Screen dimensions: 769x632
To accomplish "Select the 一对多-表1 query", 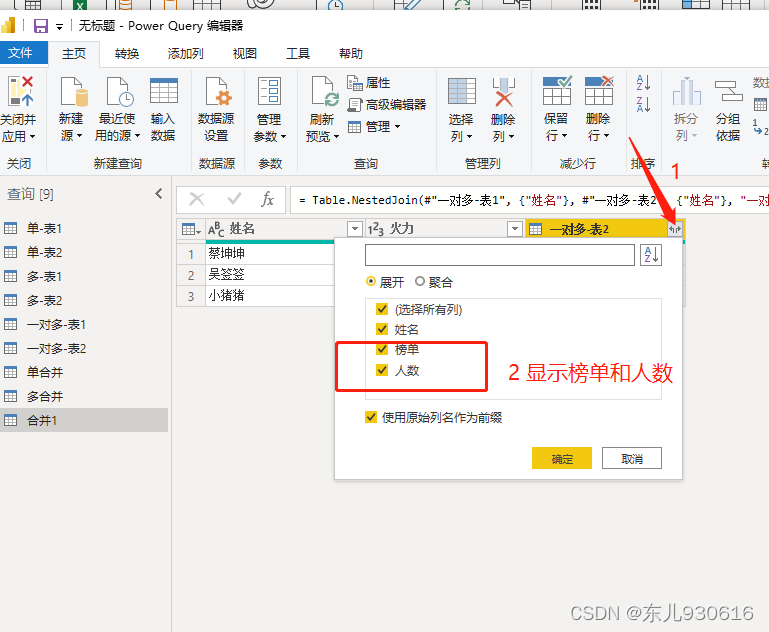I will (x=84, y=324).
